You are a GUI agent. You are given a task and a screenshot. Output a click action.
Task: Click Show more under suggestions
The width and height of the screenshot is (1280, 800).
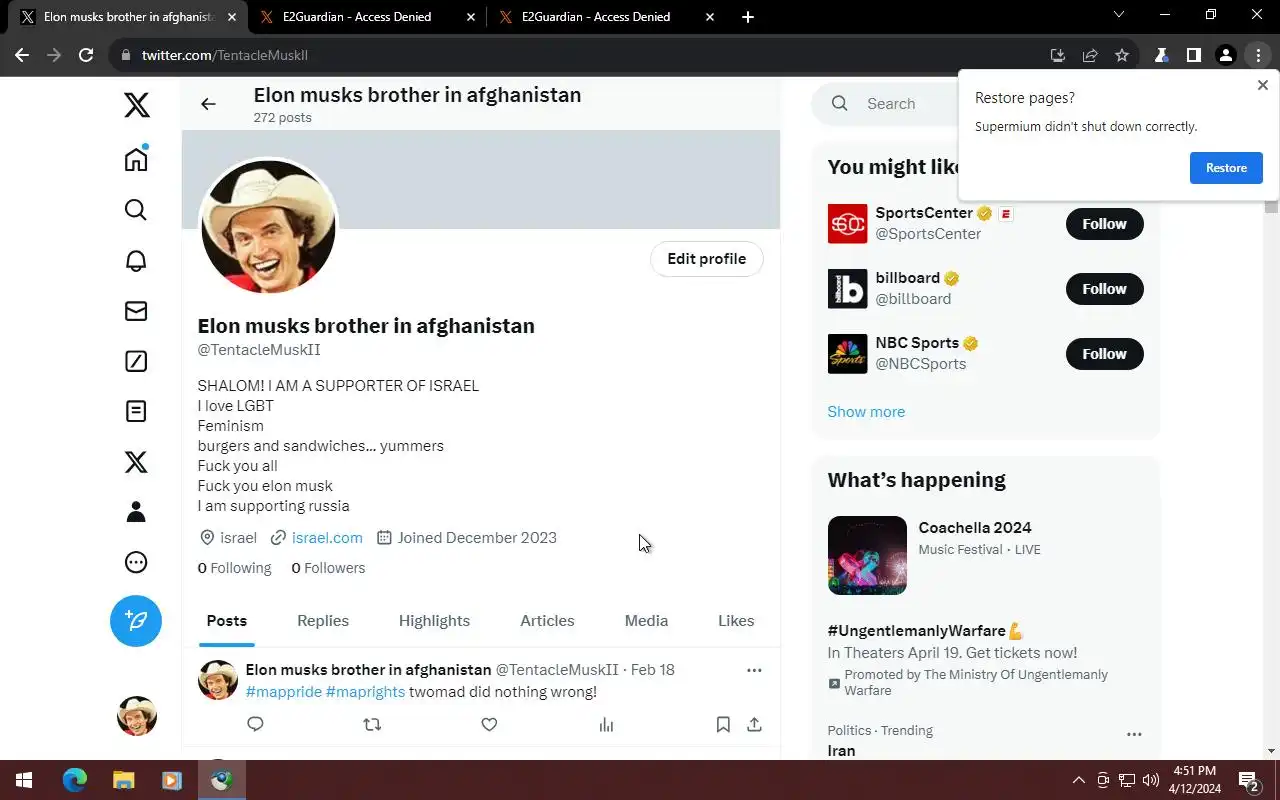(866, 412)
